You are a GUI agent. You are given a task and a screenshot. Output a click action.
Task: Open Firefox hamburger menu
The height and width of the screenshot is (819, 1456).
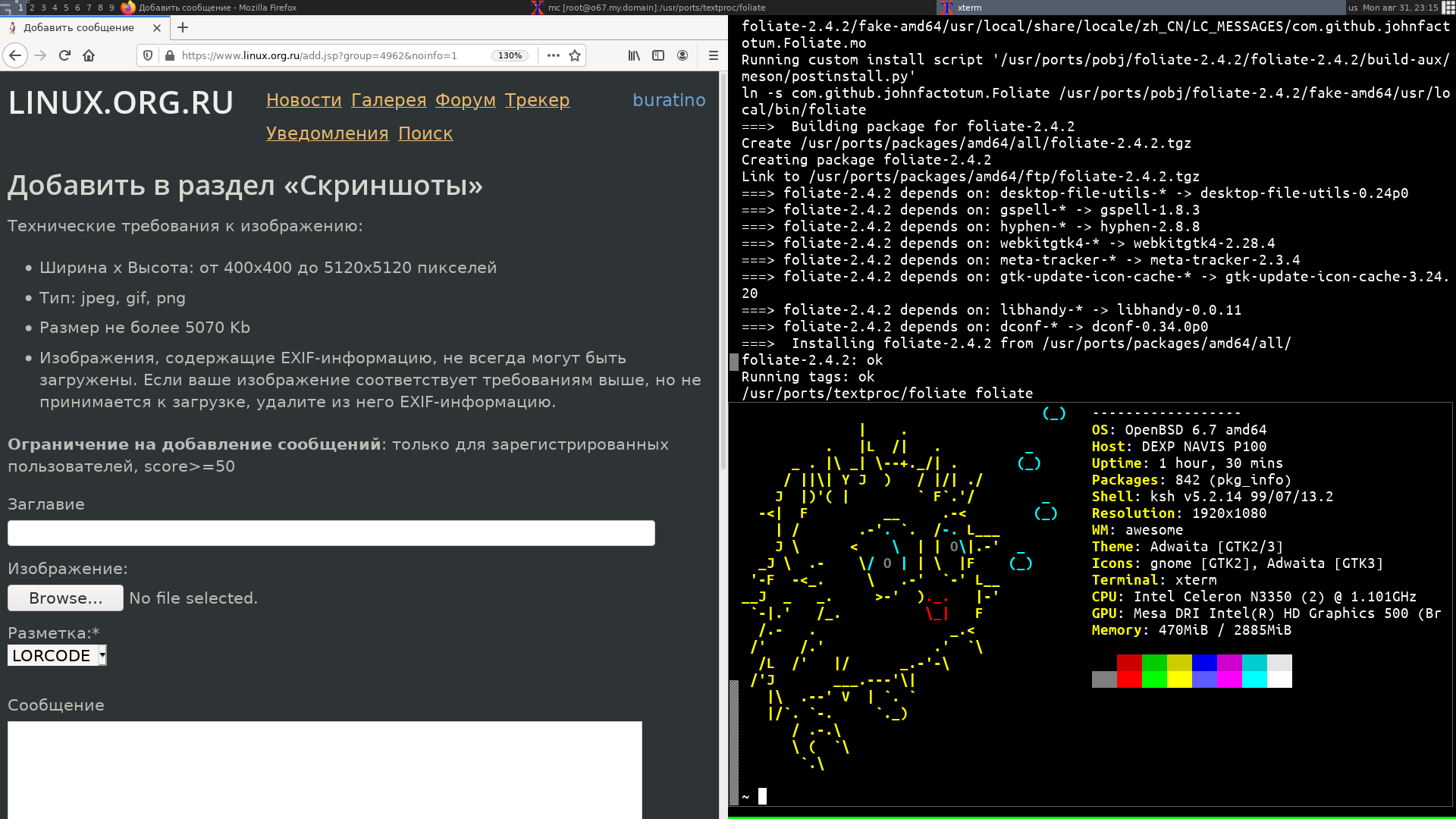click(713, 55)
